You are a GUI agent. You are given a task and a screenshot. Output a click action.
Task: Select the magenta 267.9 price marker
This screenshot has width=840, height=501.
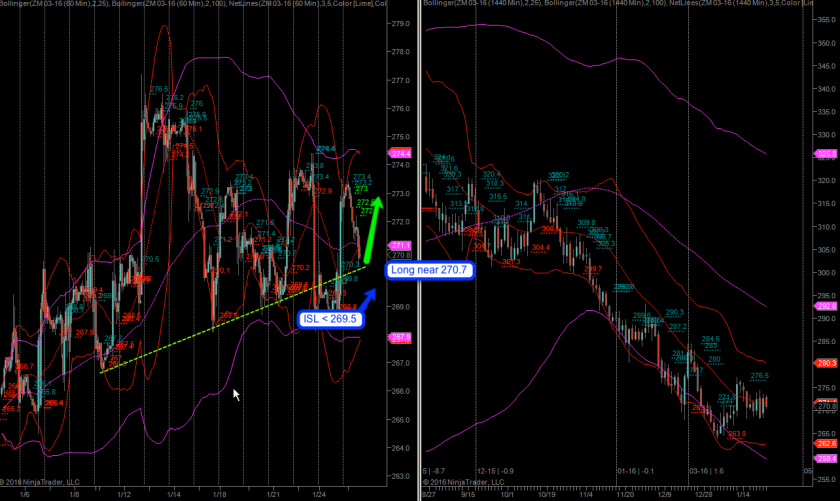point(402,337)
